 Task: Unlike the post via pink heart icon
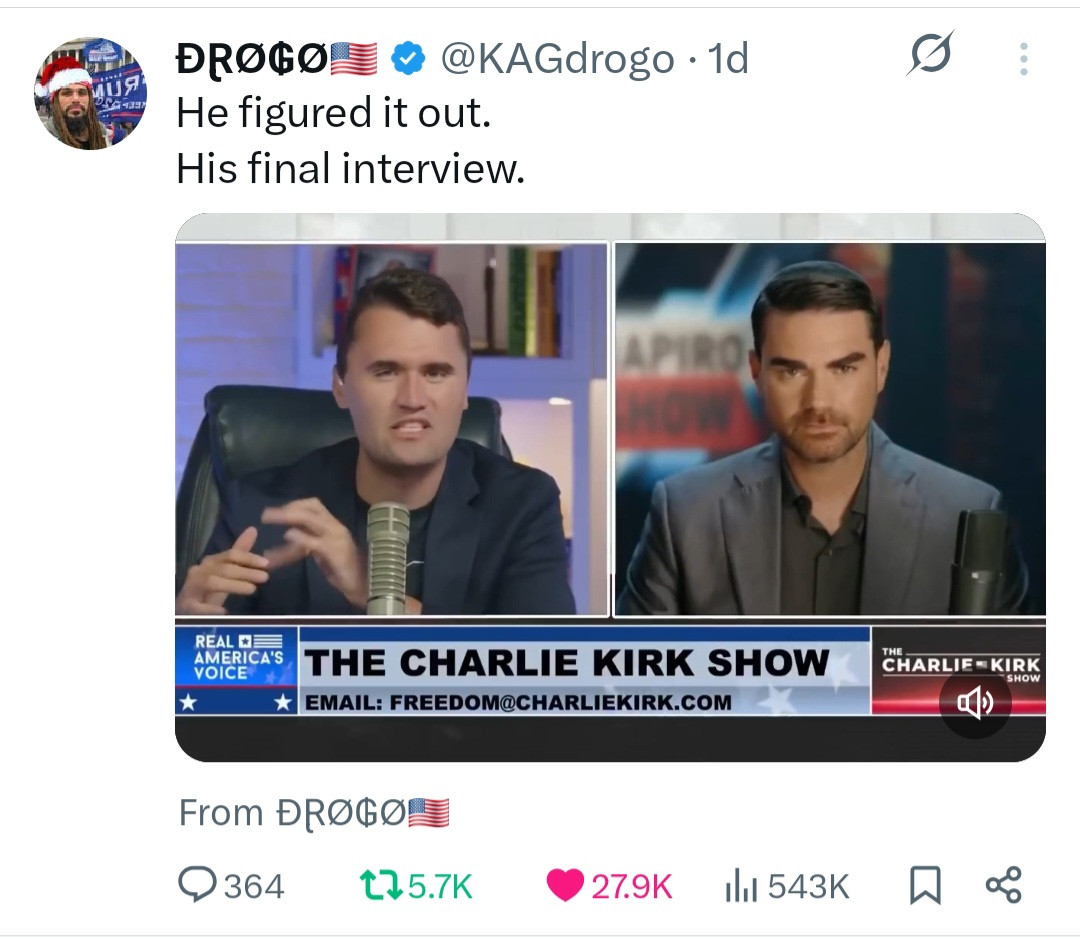click(565, 885)
